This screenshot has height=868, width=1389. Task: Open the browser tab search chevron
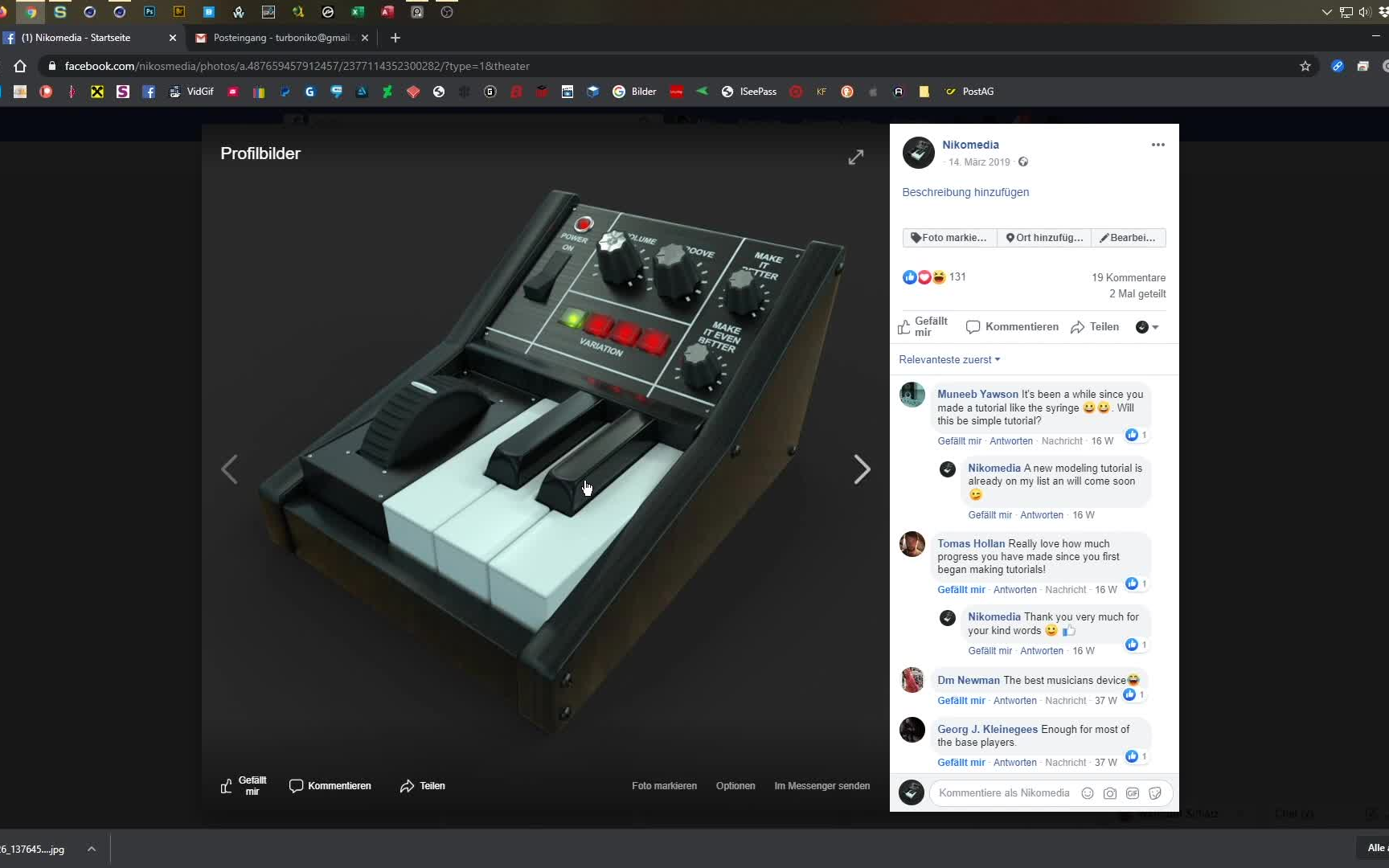pos(1326,12)
